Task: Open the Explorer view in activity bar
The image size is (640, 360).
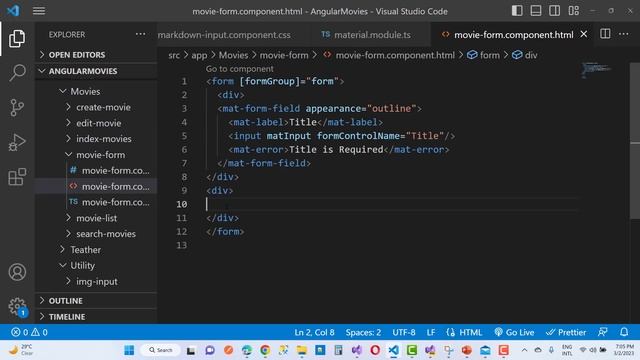Action: click(x=17, y=38)
